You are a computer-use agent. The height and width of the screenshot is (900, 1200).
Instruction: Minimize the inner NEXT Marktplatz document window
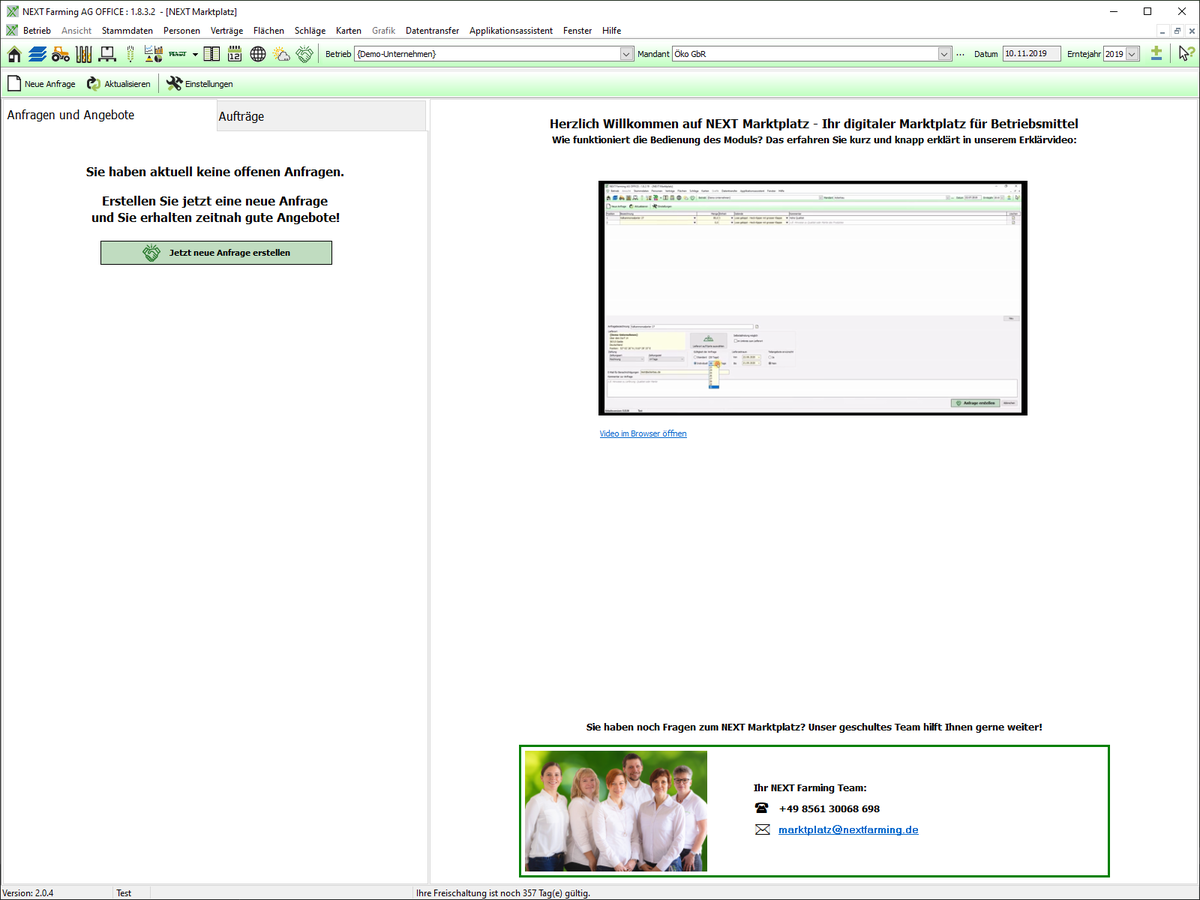click(1162, 31)
